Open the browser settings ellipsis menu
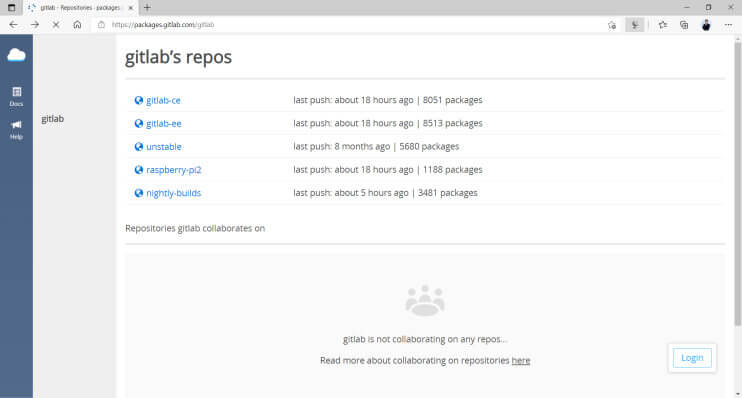This screenshot has height=398, width=742. click(728, 25)
